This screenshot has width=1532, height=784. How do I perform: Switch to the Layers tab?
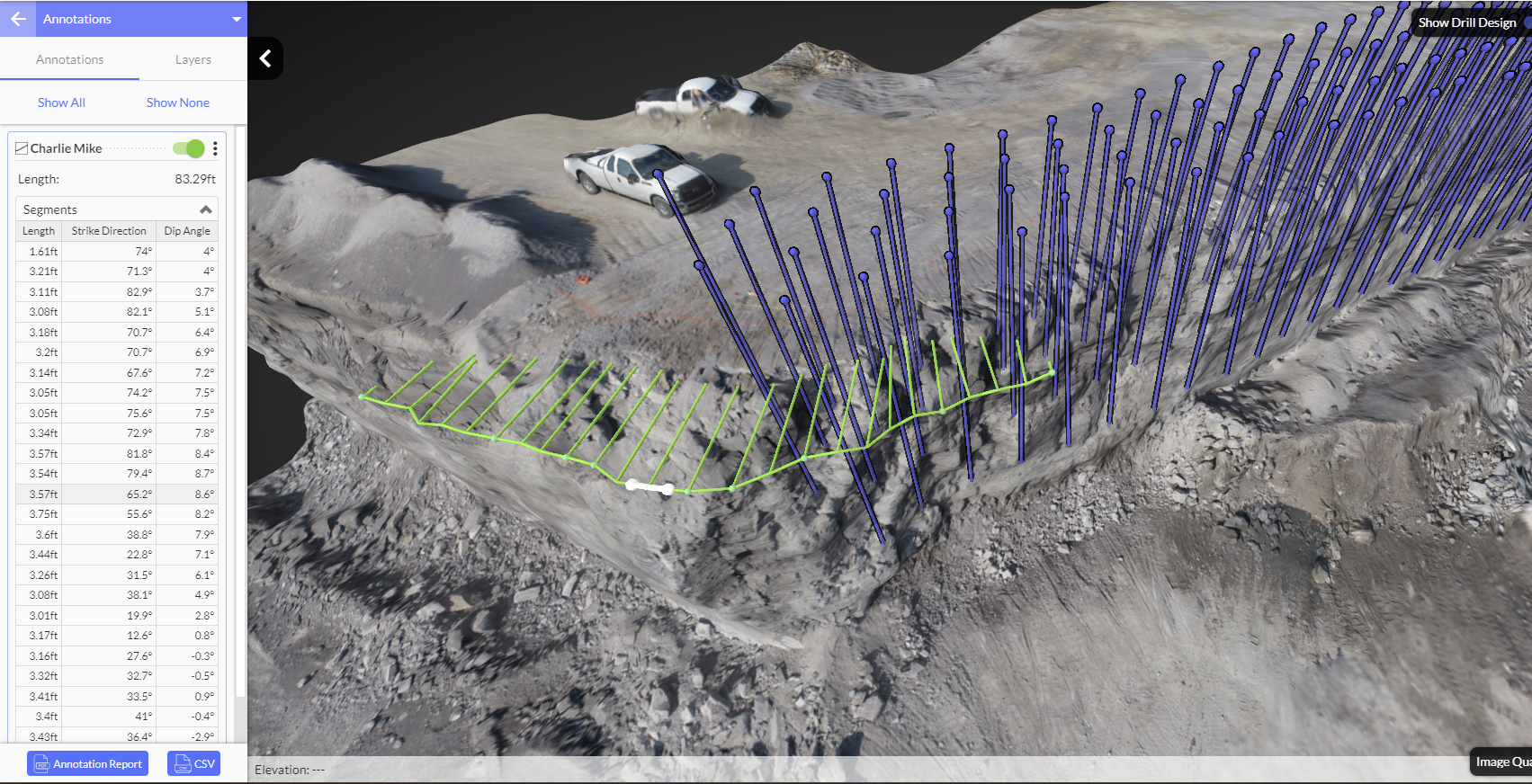point(193,59)
